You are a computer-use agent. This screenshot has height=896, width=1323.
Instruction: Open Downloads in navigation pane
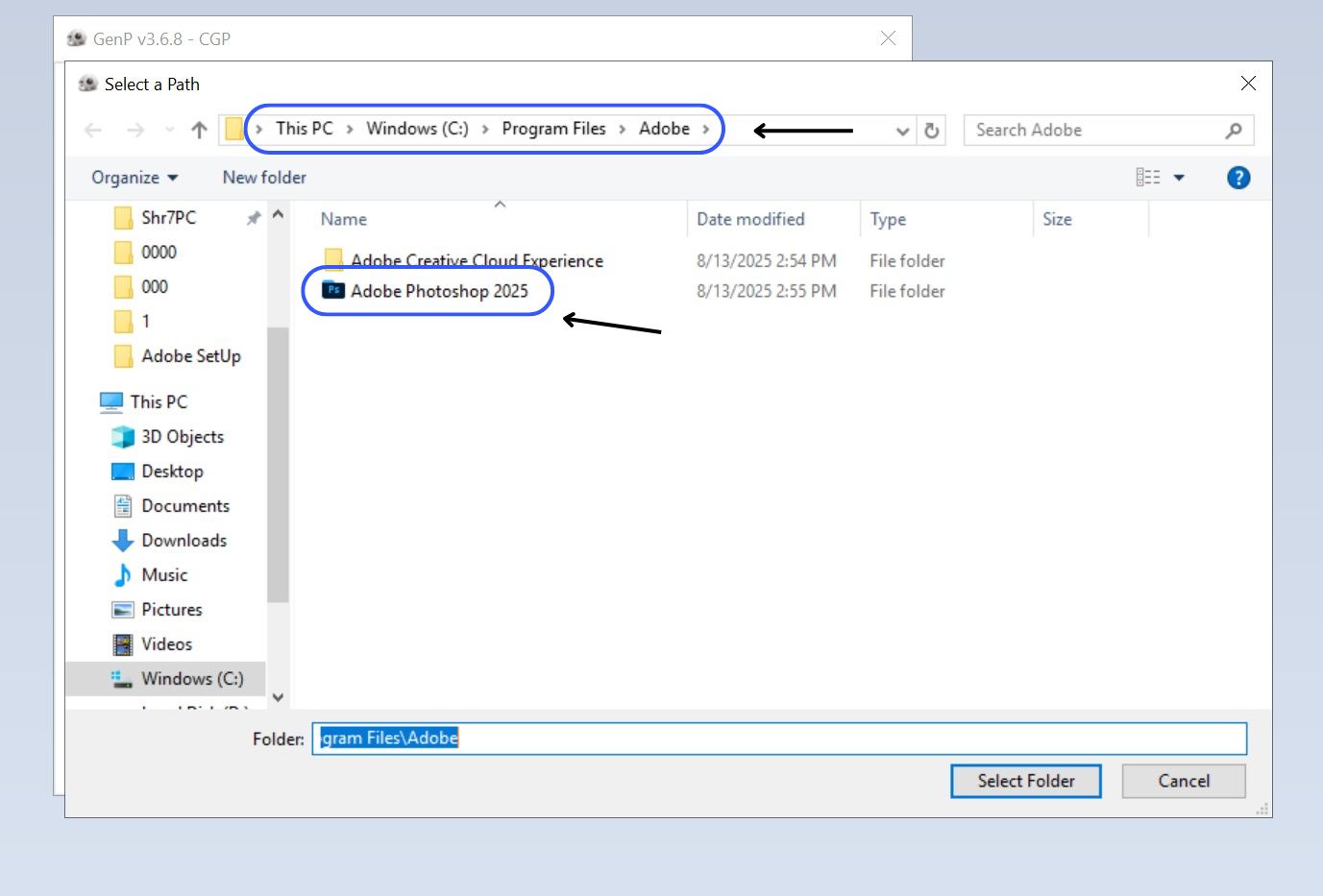[x=184, y=541]
